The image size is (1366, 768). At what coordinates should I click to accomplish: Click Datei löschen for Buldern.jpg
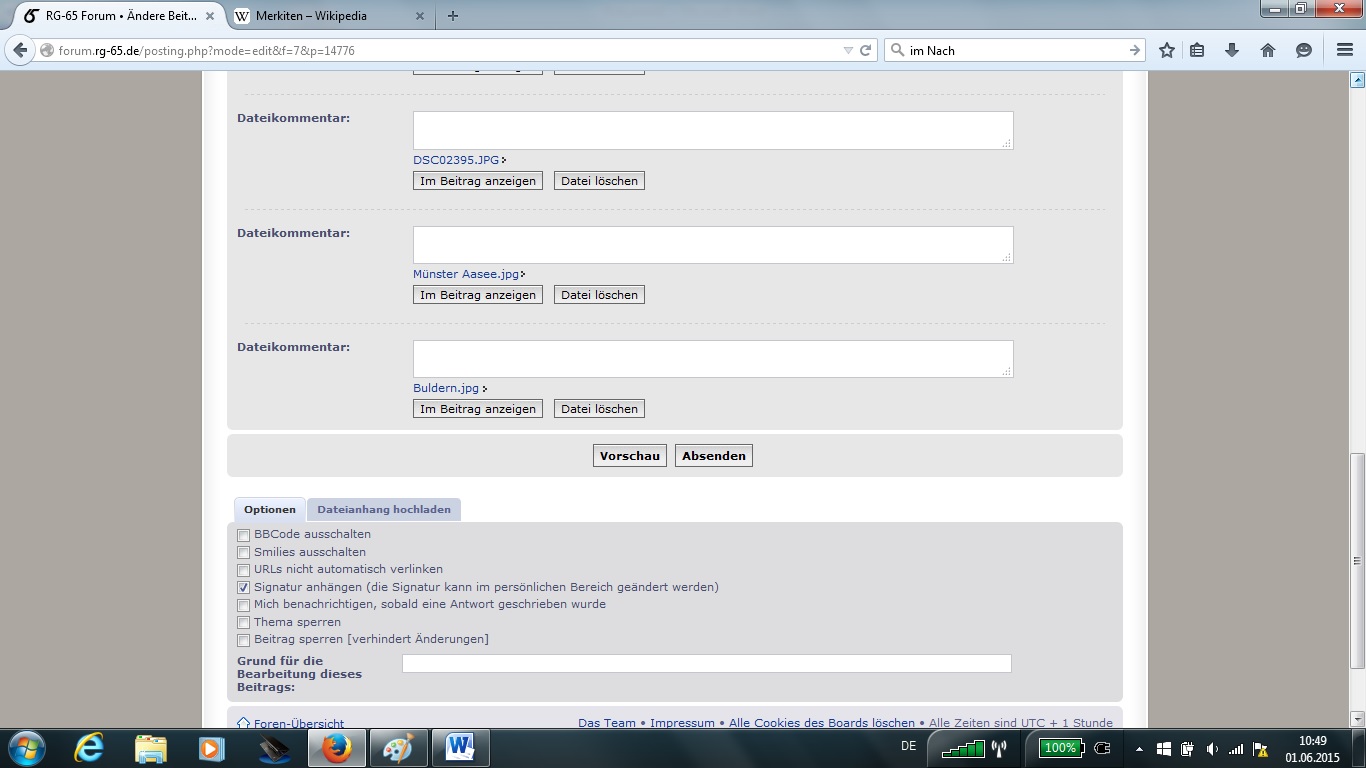point(599,409)
